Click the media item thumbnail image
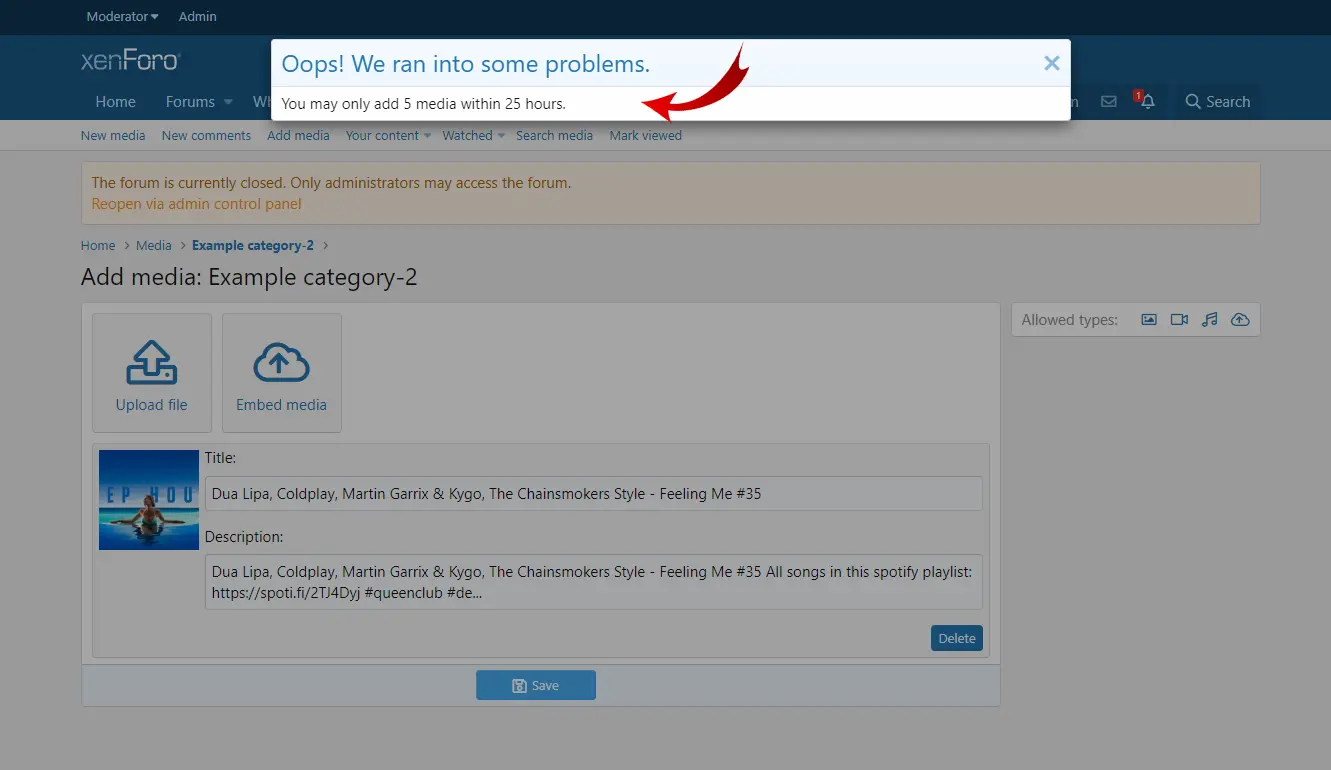The height and width of the screenshot is (770, 1331). [x=149, y=500]
